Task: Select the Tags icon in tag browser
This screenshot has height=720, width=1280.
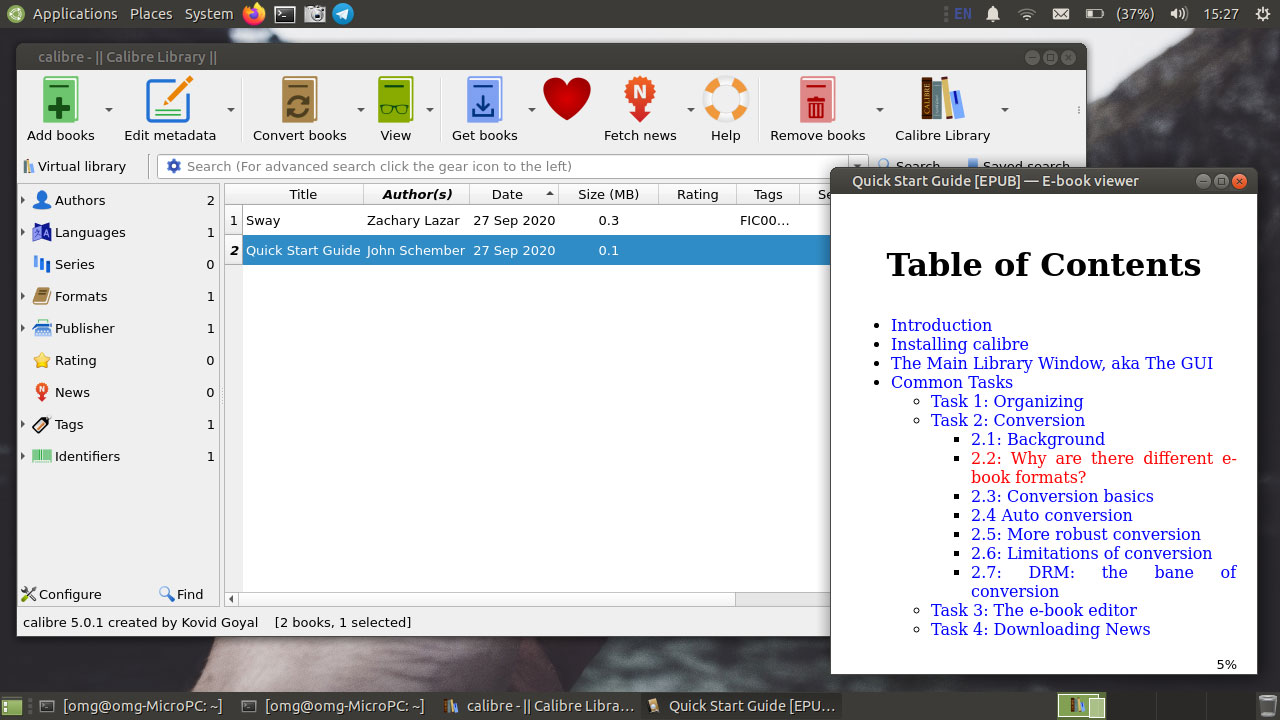Action: click(x=42, y=424)
